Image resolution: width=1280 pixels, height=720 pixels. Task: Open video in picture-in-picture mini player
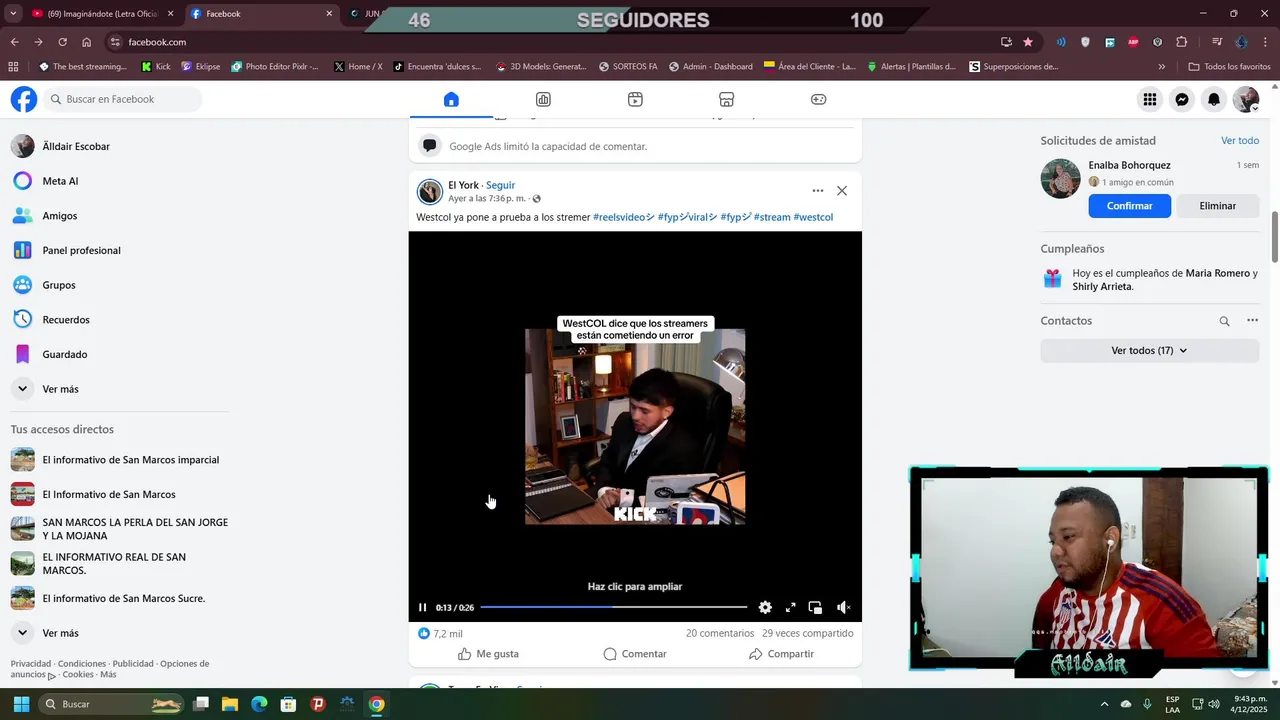(815, 607)
